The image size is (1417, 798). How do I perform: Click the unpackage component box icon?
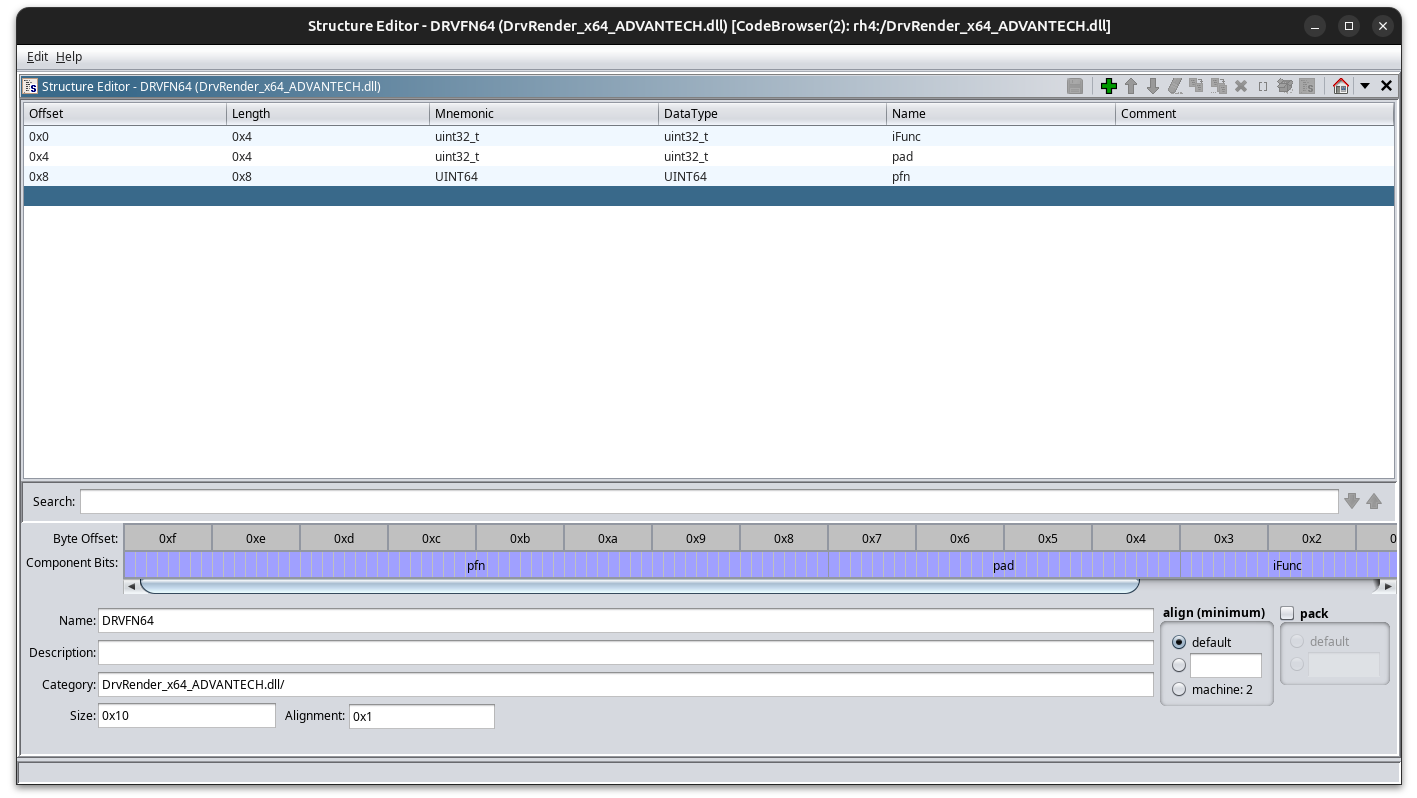[x=1285, y=86]
